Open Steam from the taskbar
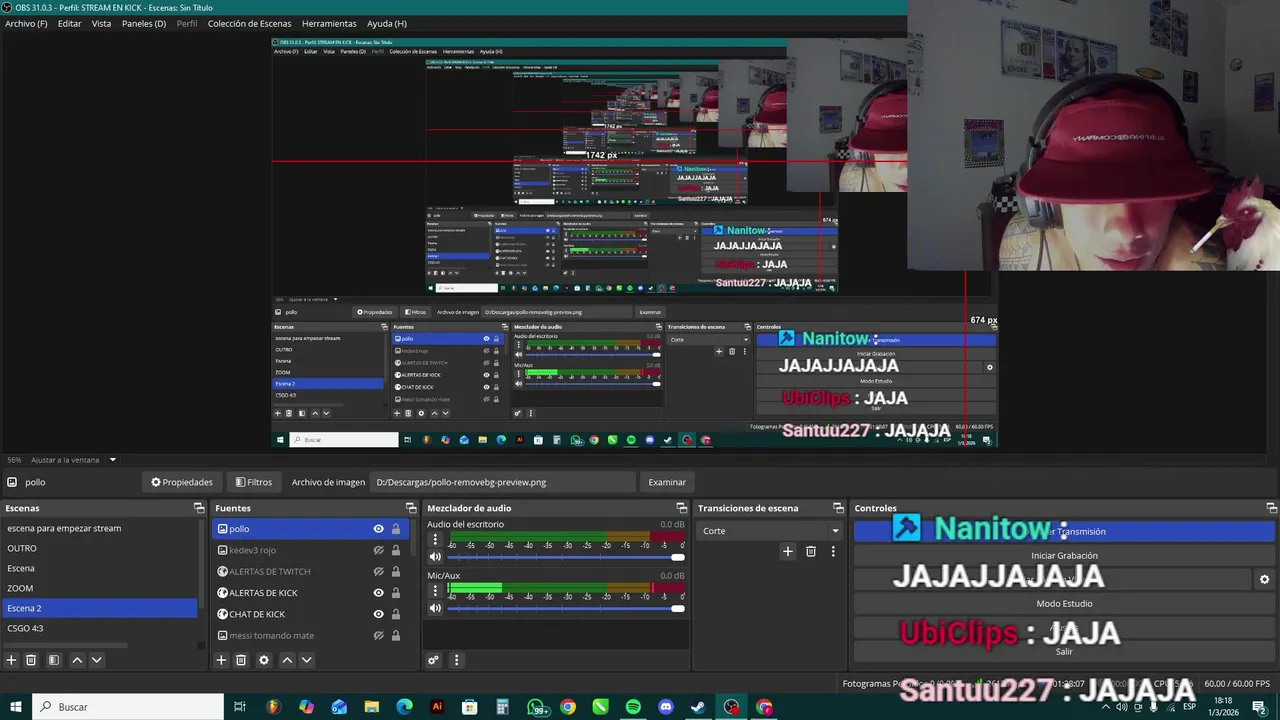This screenshot has height=720, width=1280. tap(699, 707)
